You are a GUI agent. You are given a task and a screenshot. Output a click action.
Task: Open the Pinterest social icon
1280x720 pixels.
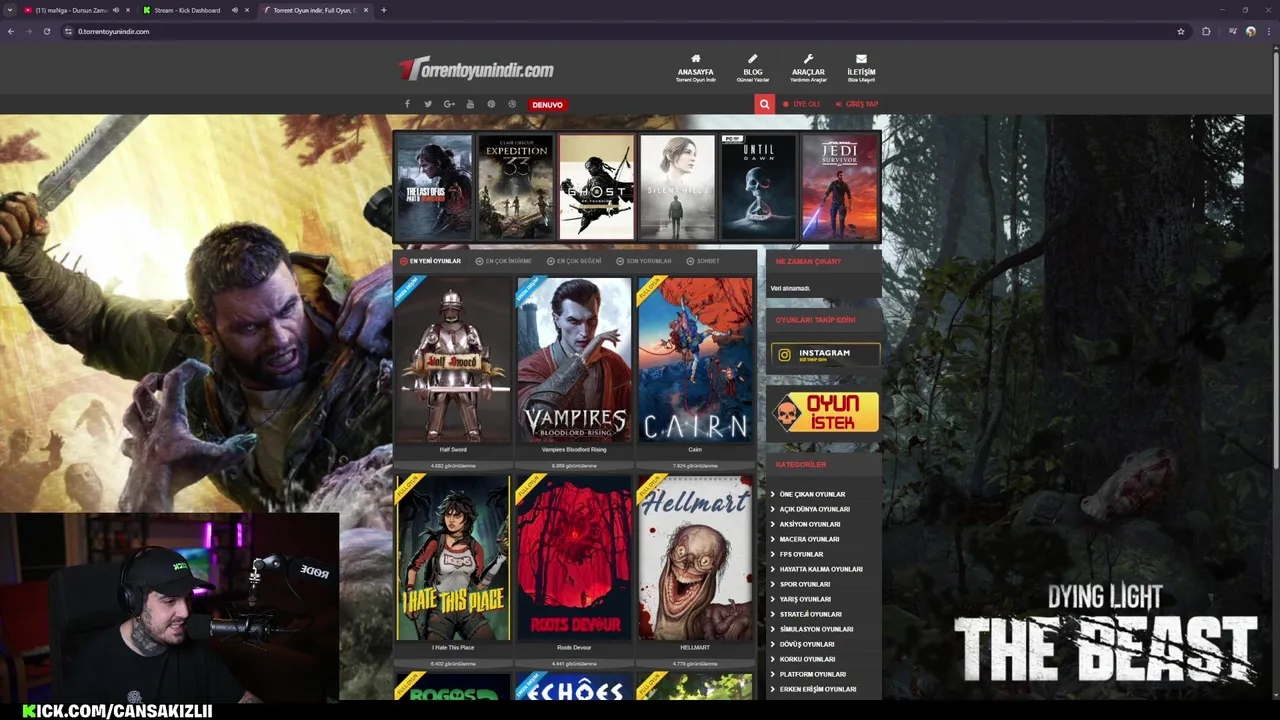coord(491,104)
